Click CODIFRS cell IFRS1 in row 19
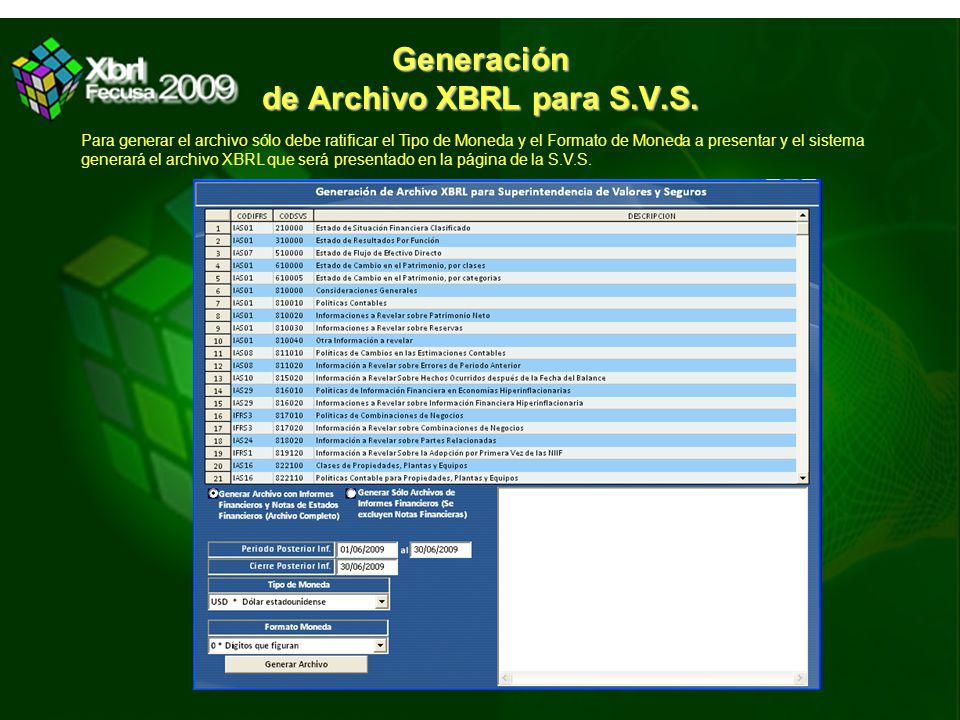The width and height of the screenshot is (960, 720). [x=252, y=453]
